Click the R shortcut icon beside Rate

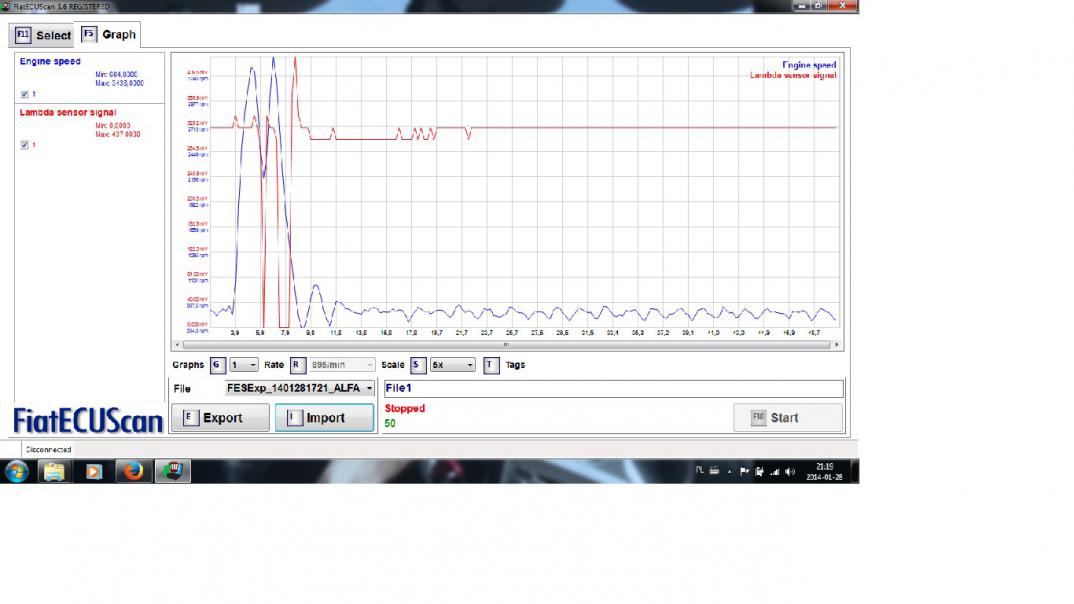pyautogui.click(x=297, y=365)
